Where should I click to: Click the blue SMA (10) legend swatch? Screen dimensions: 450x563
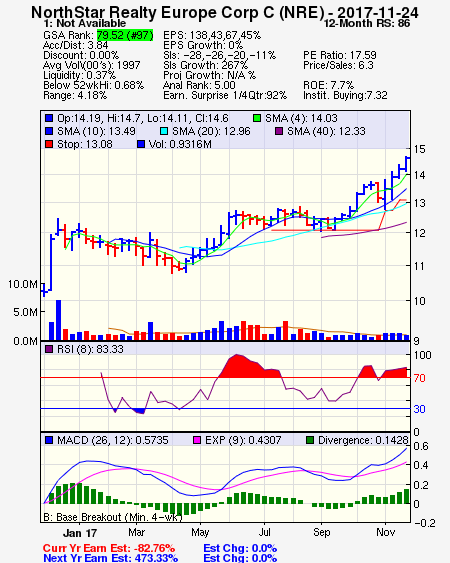[49, 131]
